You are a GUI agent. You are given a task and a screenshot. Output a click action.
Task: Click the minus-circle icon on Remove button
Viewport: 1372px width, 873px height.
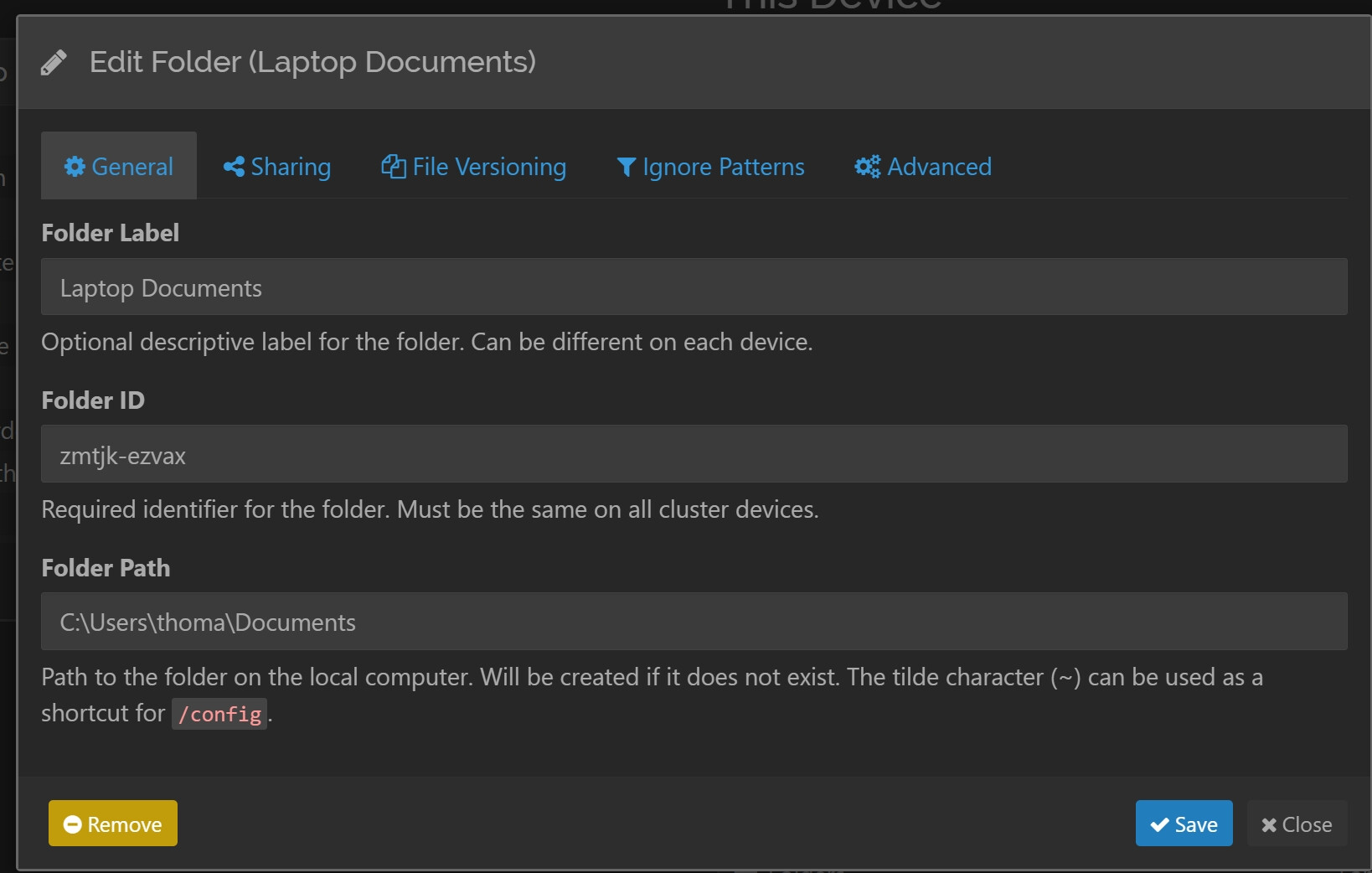click(x=73, y=824)
